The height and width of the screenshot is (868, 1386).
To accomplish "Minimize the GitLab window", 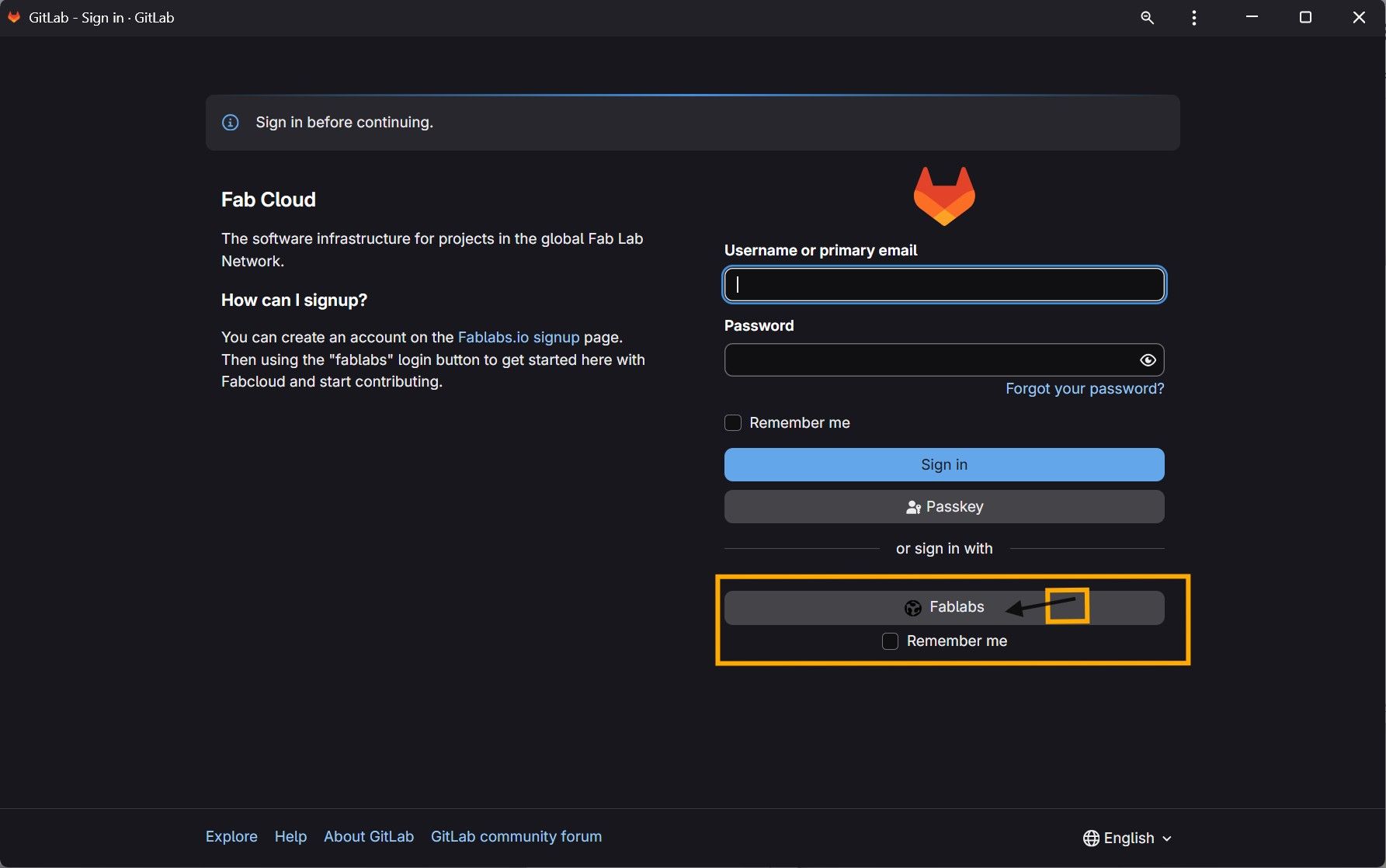I will coord(1252,17).
